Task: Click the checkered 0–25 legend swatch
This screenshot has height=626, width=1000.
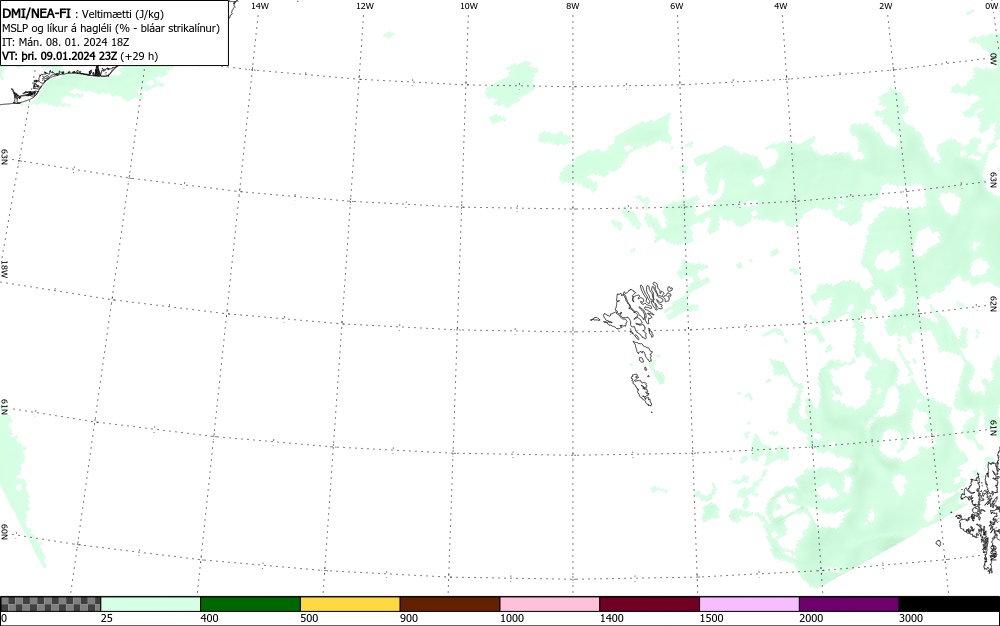Action: coord(50,604)
